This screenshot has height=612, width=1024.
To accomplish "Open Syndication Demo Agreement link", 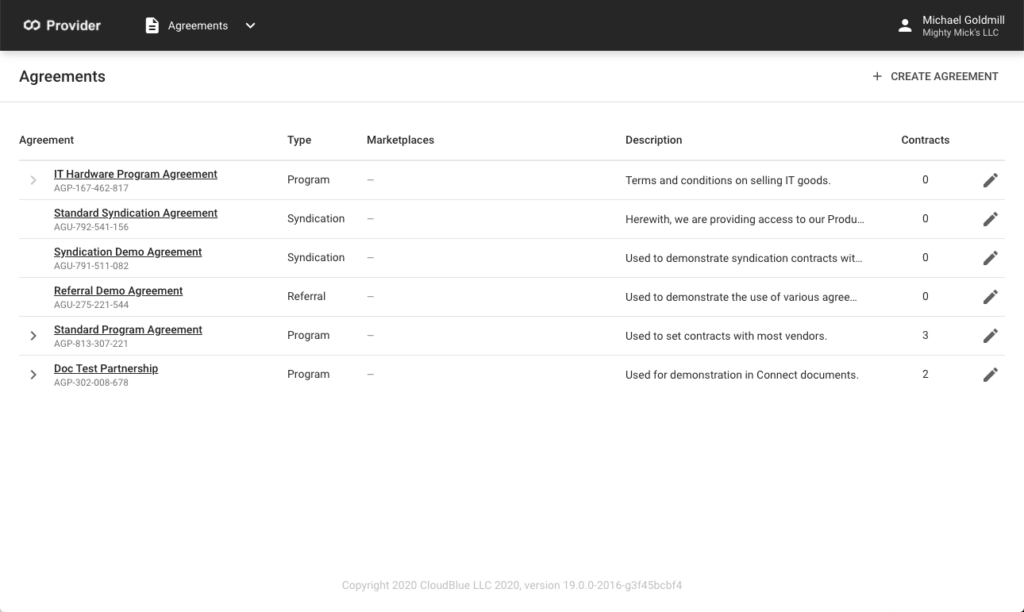I will 127,252.
